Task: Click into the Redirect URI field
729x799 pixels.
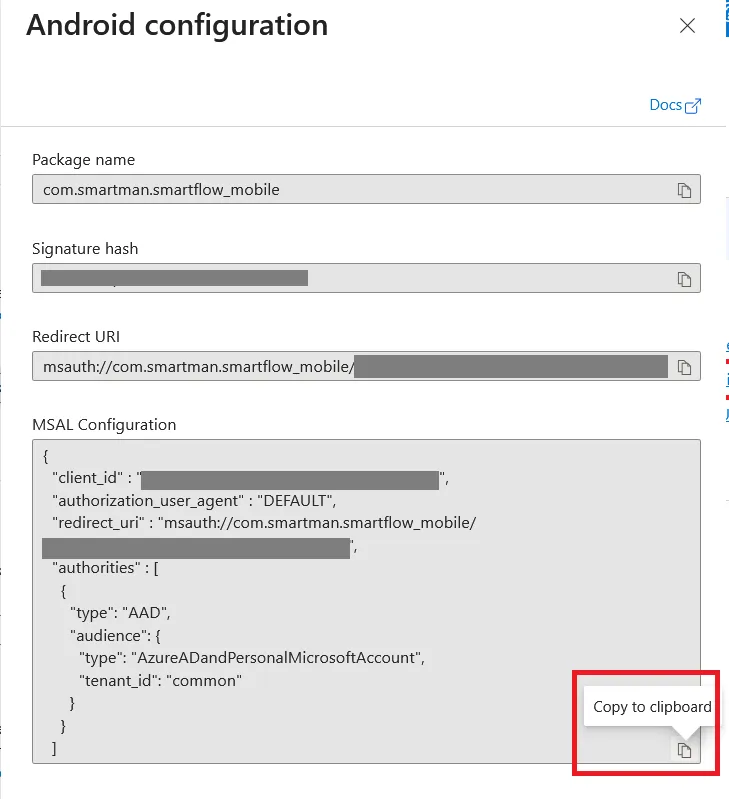Action: pyautogui.click(x=366, y=366)
